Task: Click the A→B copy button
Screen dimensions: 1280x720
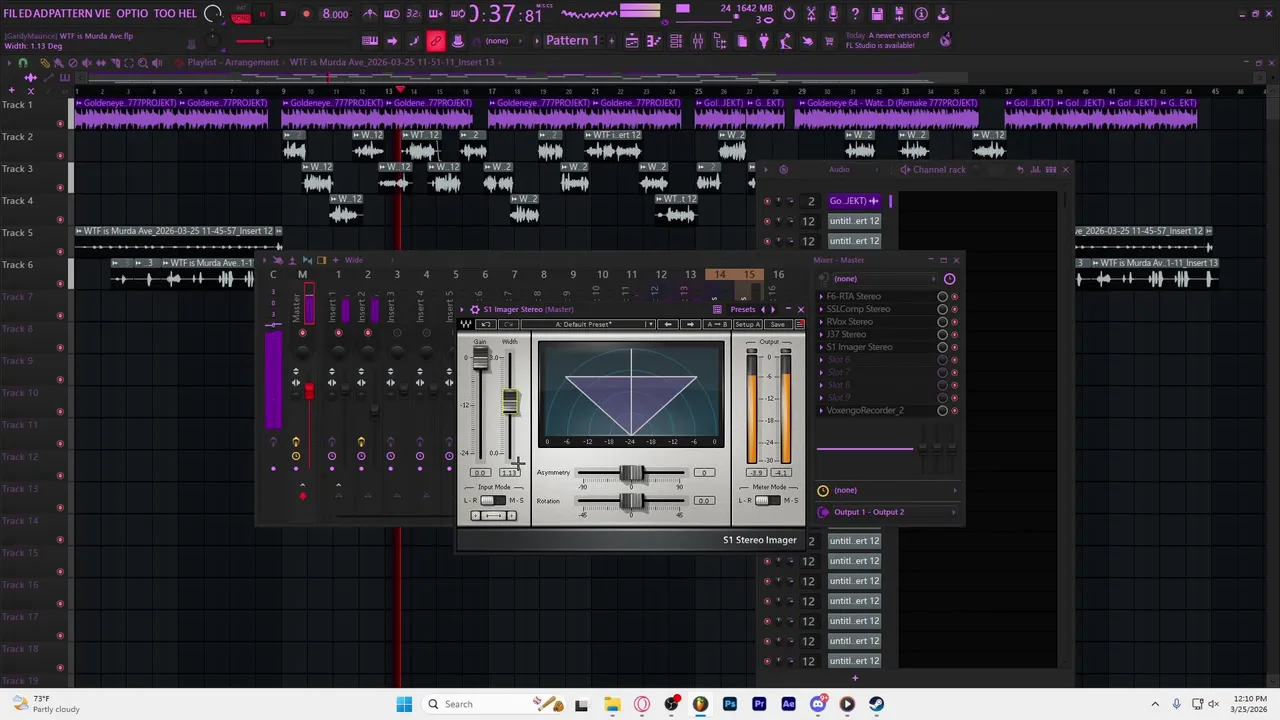Action: [718, 324]
